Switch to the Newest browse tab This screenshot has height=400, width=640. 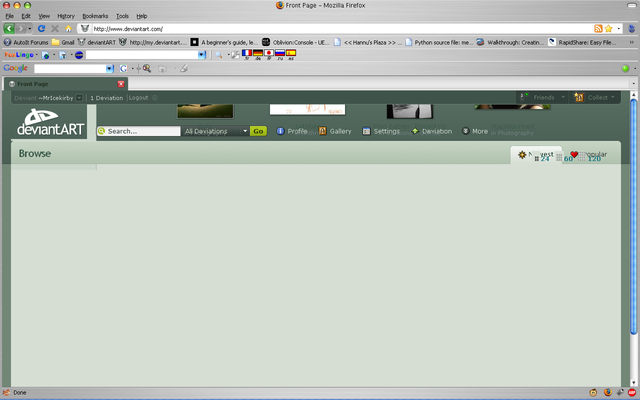click(x=536, y=155)
